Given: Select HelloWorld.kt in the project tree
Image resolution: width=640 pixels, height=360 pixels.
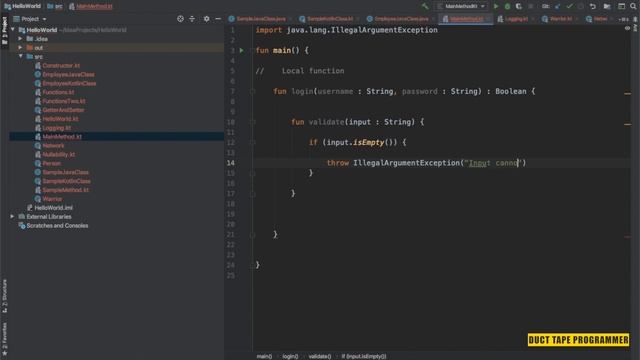Looking at the screenshot, I should (60, 119).
